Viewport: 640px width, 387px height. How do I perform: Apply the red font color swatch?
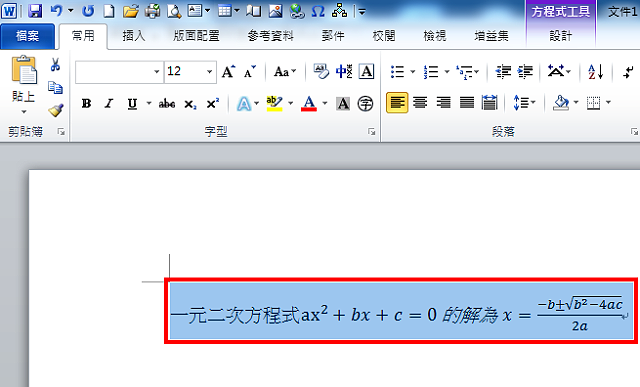click(x=309, y=104)
